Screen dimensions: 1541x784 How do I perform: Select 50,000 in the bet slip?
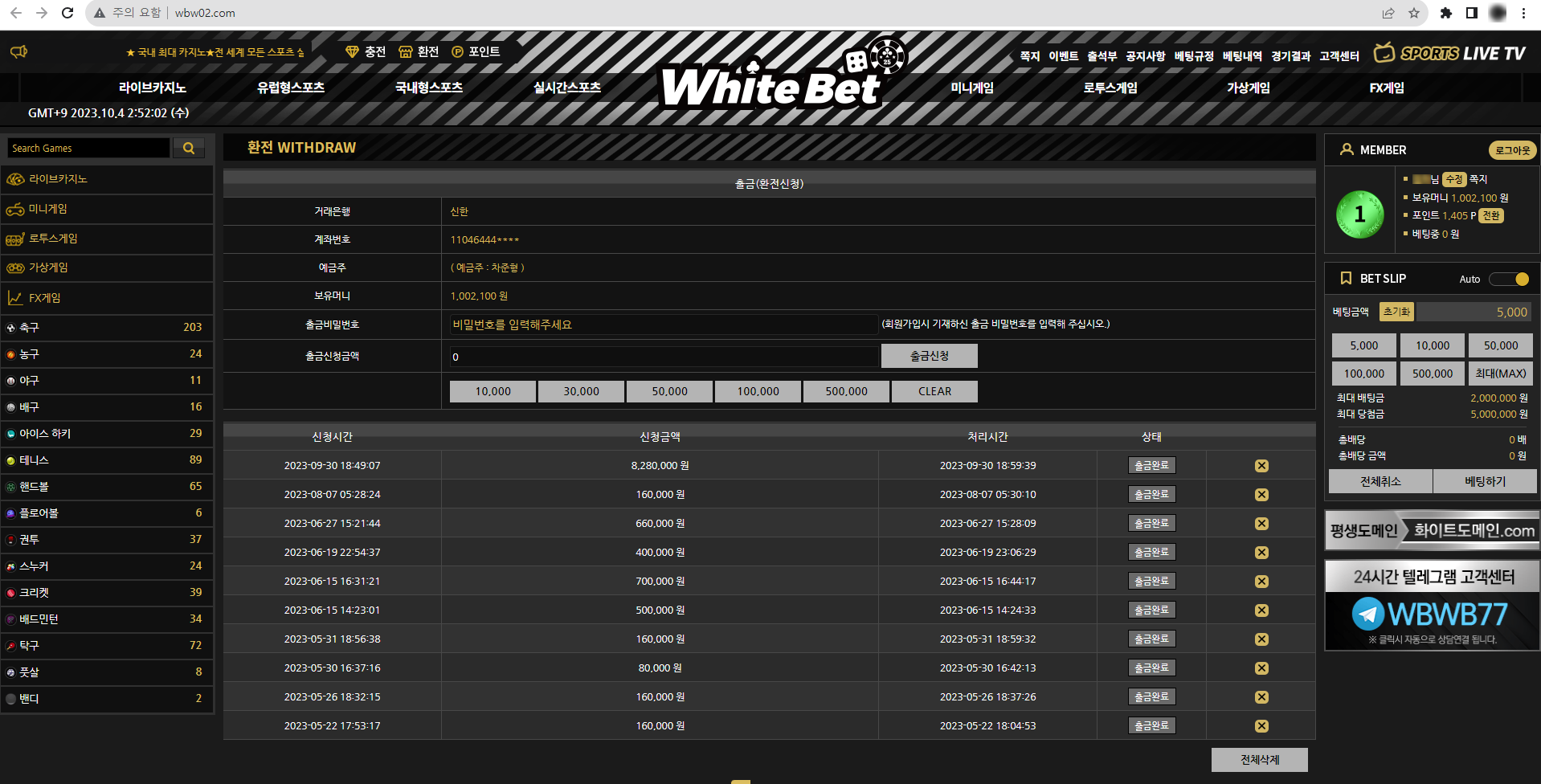tap(1501, 345)
